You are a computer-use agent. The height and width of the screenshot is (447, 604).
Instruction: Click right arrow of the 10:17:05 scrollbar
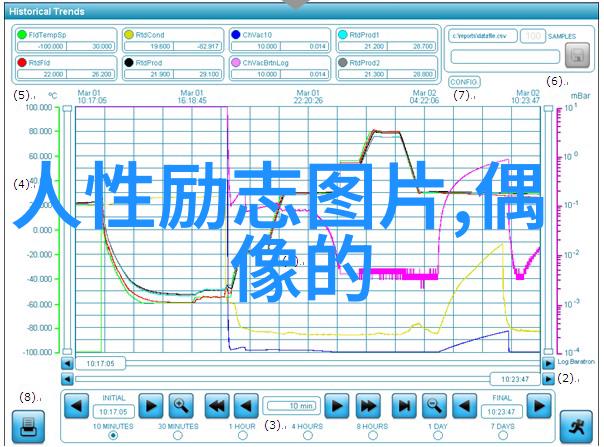click(548, 363)
